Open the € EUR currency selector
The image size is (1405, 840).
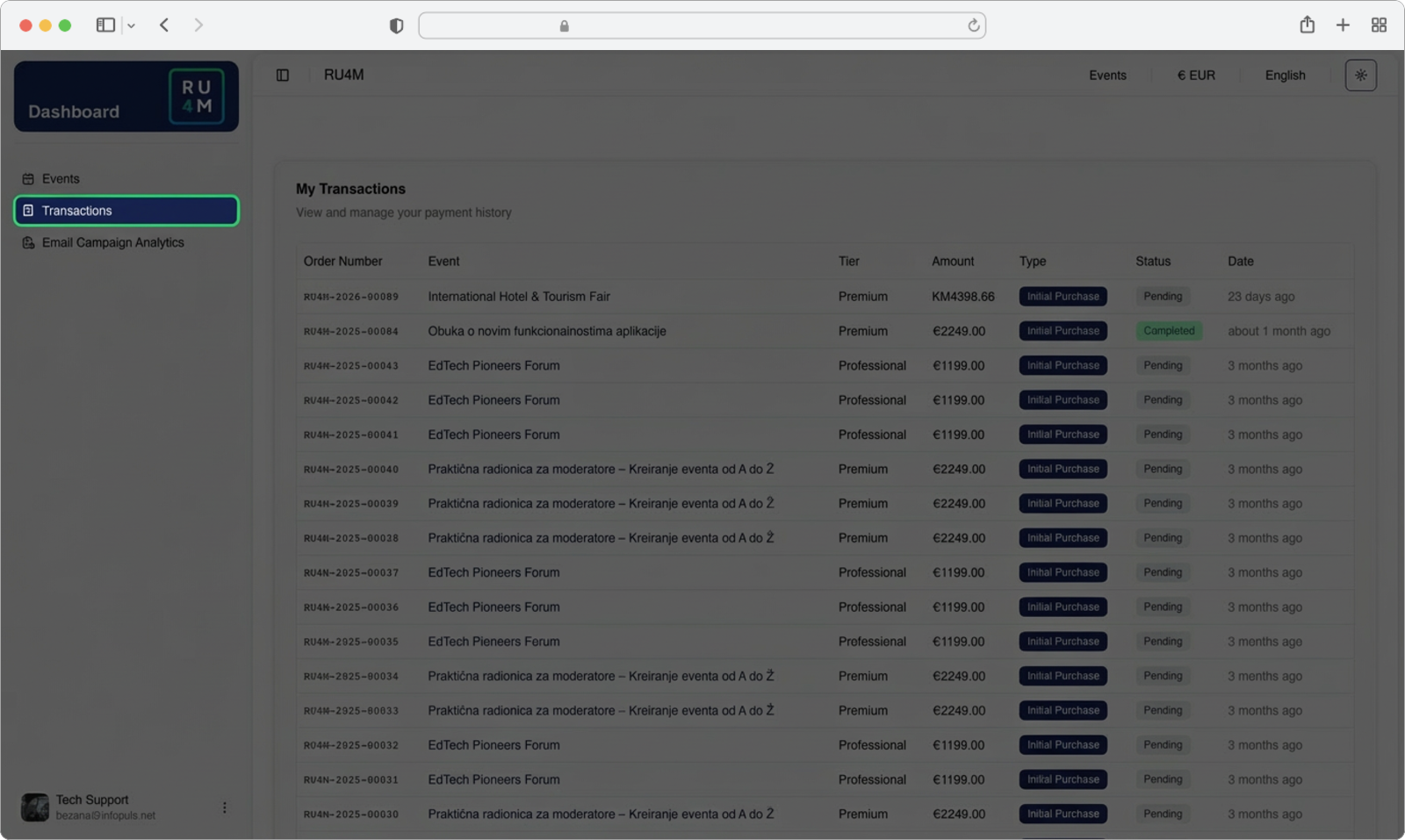point(1196,75)
